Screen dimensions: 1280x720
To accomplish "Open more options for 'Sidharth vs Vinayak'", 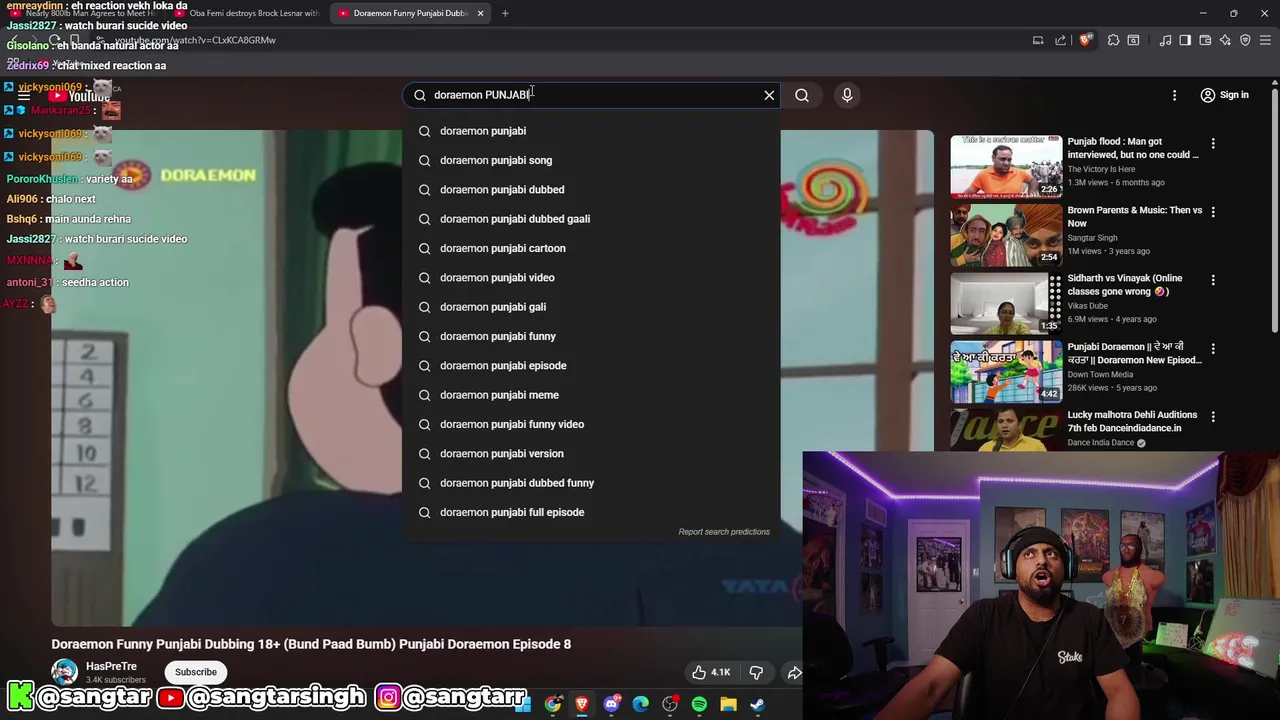I will coord(1213,280).
